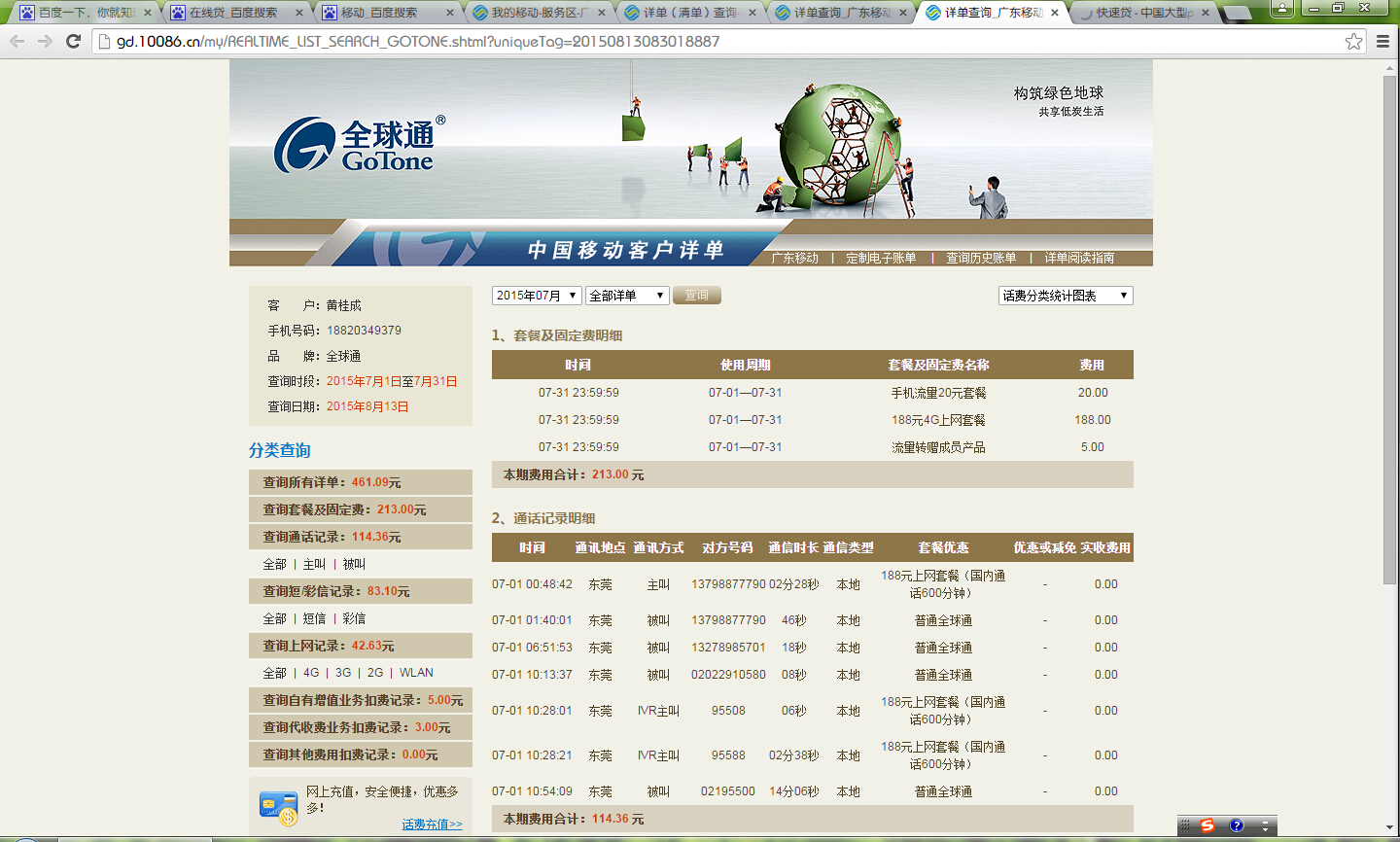Filter internet records by 3G
Viewport: 1400px width, 842px height.
343,673
